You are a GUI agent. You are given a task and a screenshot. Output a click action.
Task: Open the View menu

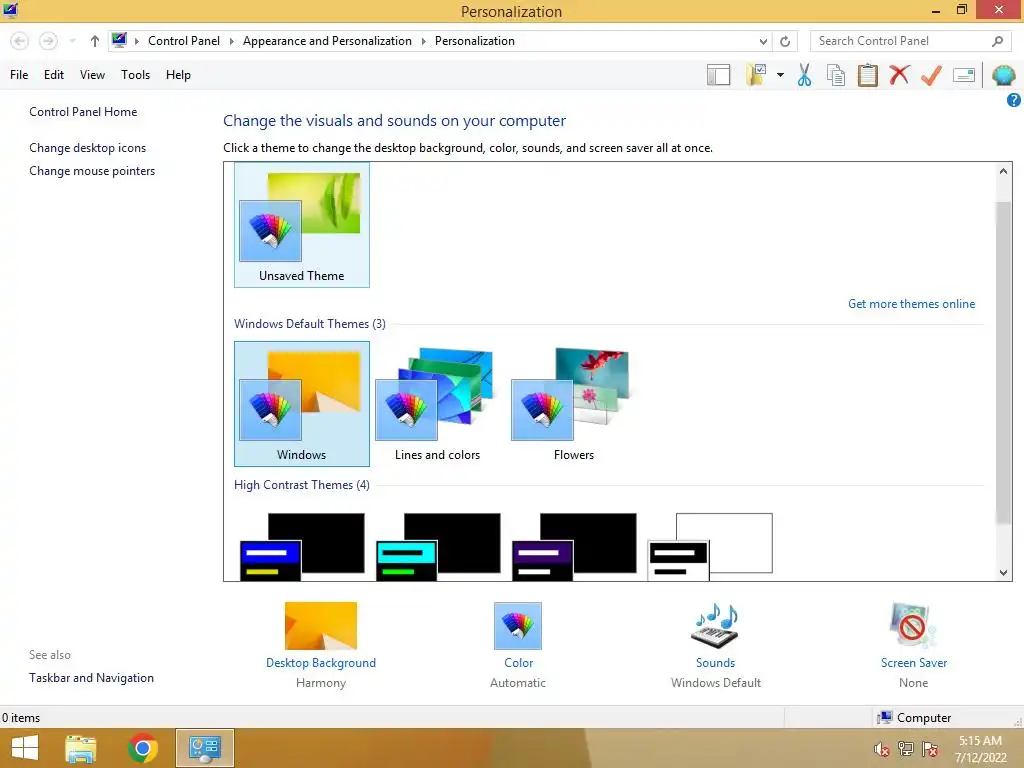92,75
